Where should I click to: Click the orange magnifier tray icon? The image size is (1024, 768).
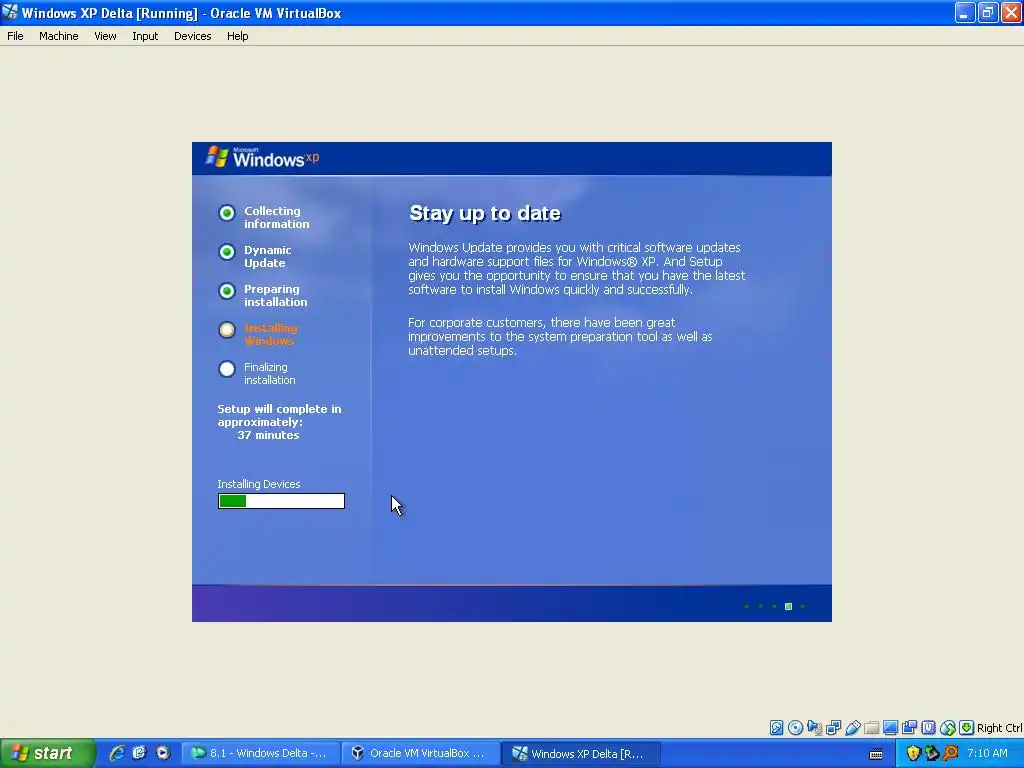point(950,754)
